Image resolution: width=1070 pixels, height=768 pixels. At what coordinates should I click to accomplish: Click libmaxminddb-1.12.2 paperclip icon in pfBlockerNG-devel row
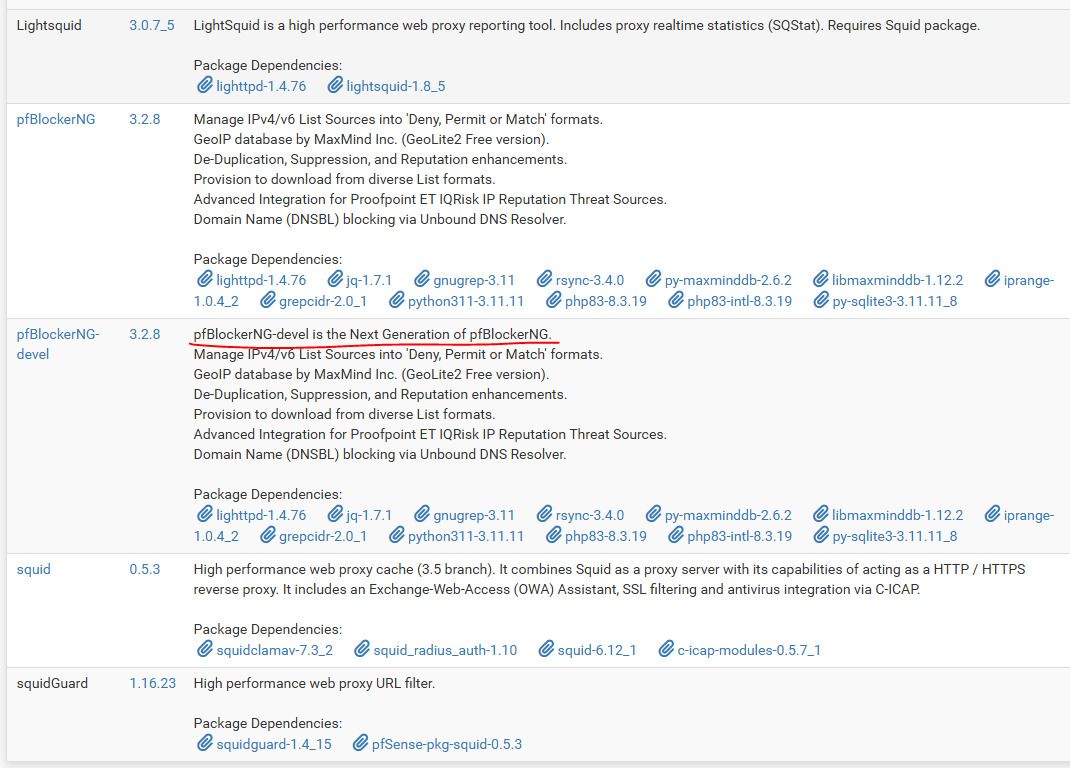click(x=820, y=514)
